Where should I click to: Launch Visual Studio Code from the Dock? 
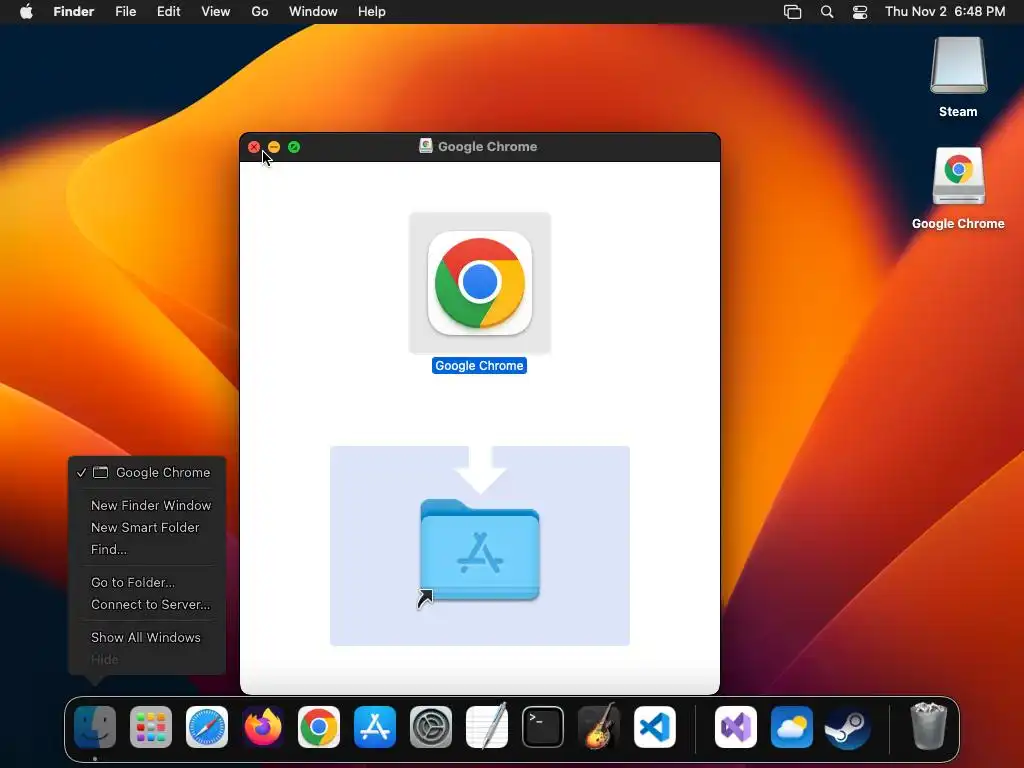[655, 727]
